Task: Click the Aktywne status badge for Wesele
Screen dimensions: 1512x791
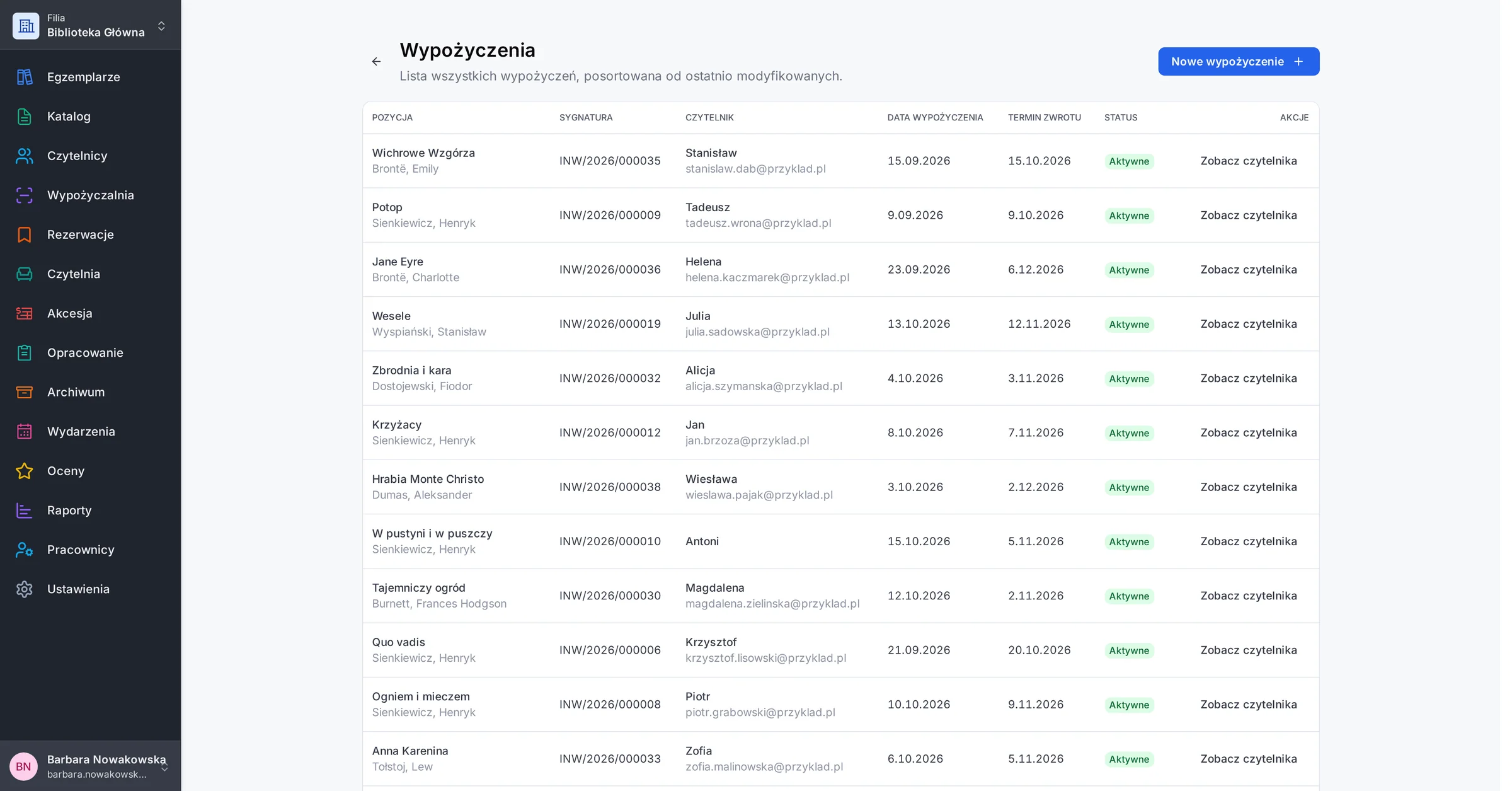Action: click(1129, 324)
